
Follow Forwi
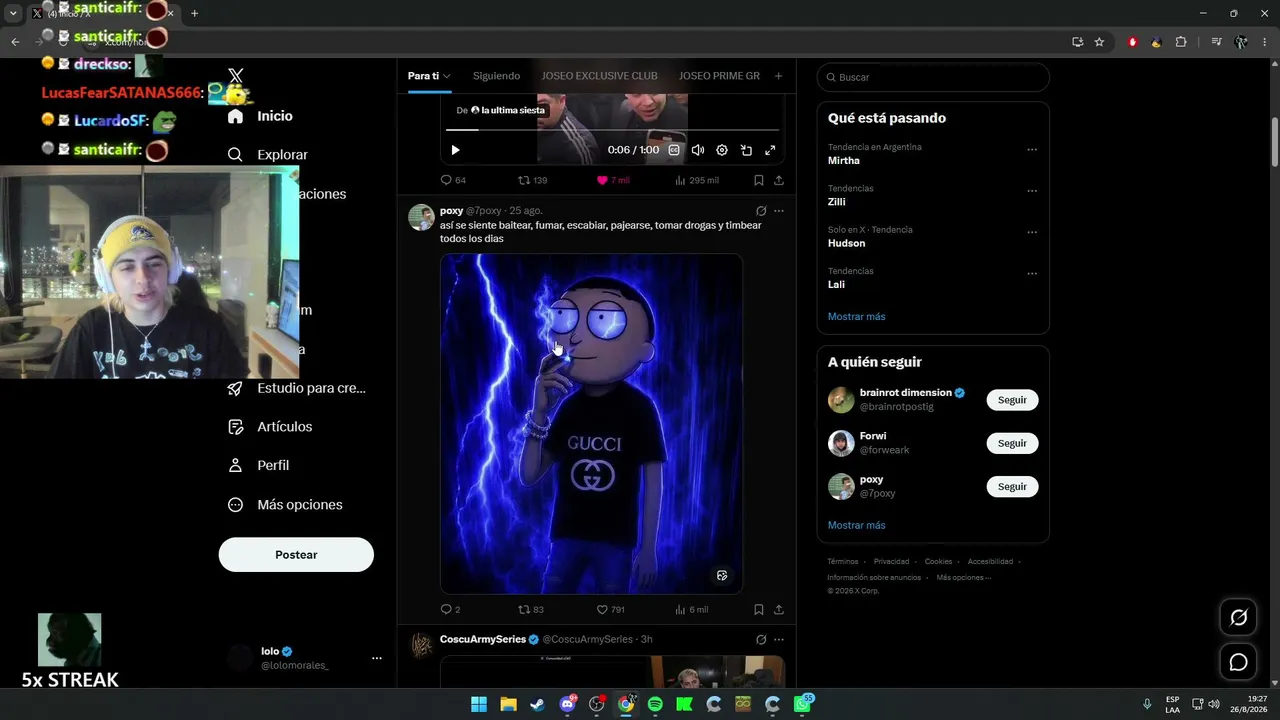point(1012,443)
